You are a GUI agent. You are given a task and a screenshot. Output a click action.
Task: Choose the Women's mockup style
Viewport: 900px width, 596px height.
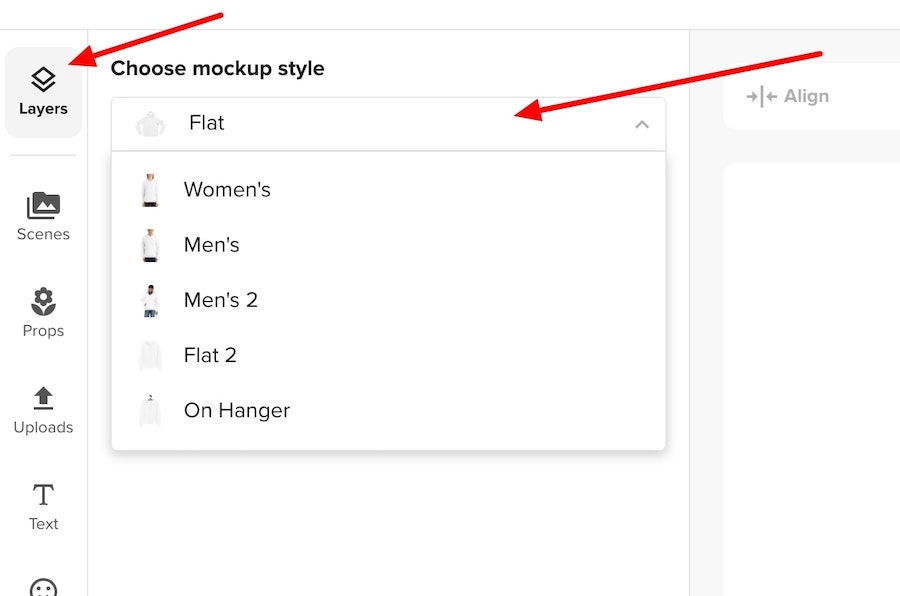point(389,190)
